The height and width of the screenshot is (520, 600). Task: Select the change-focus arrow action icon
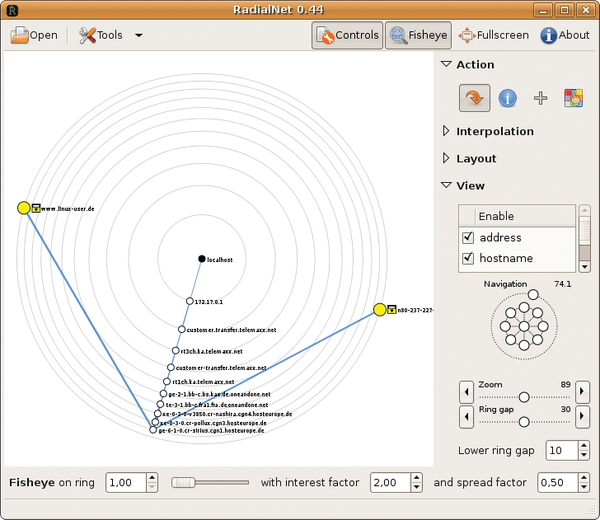click(x=474, y=98)
